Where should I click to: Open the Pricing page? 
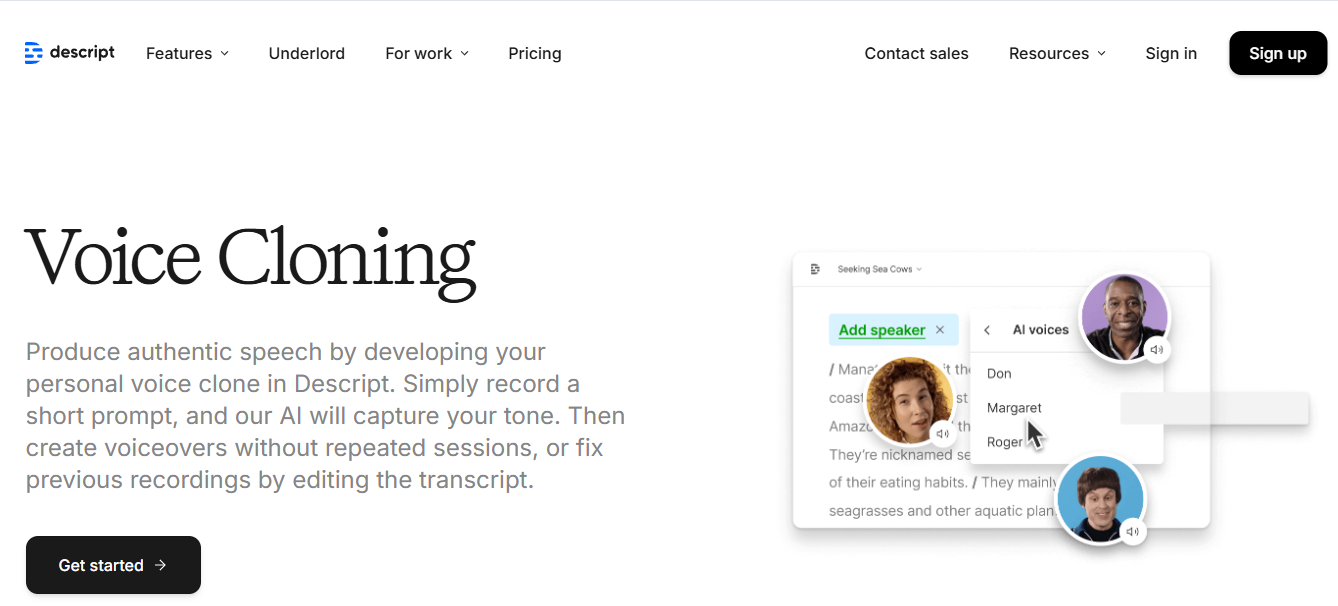point(535,53)
